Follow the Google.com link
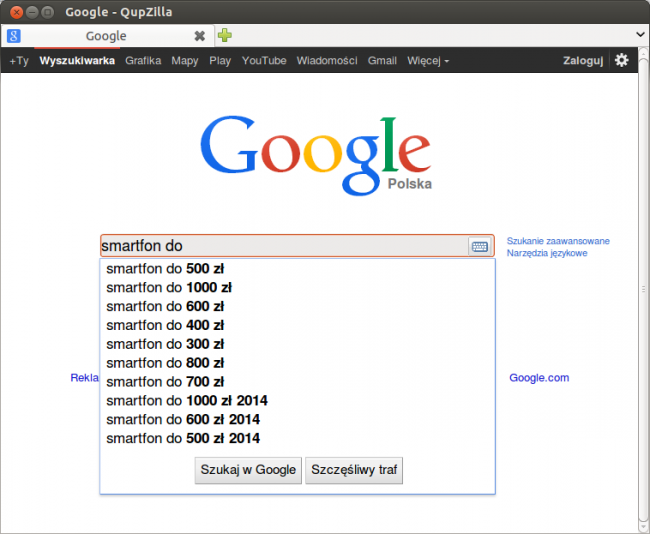Viewport: 650px width, 534px height. click(x=539, y=378)
